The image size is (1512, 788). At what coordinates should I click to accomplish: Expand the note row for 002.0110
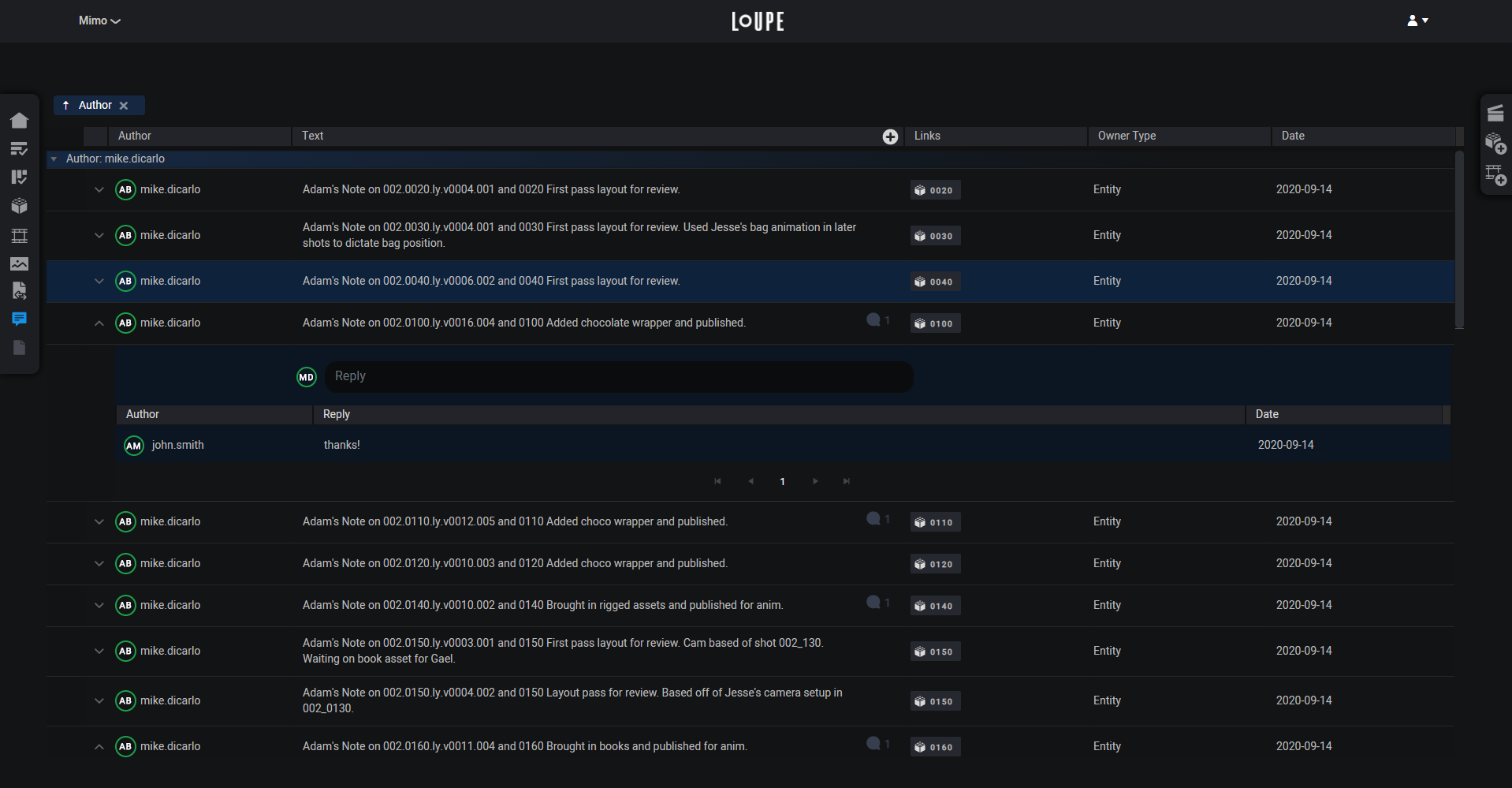pos(99,521)
